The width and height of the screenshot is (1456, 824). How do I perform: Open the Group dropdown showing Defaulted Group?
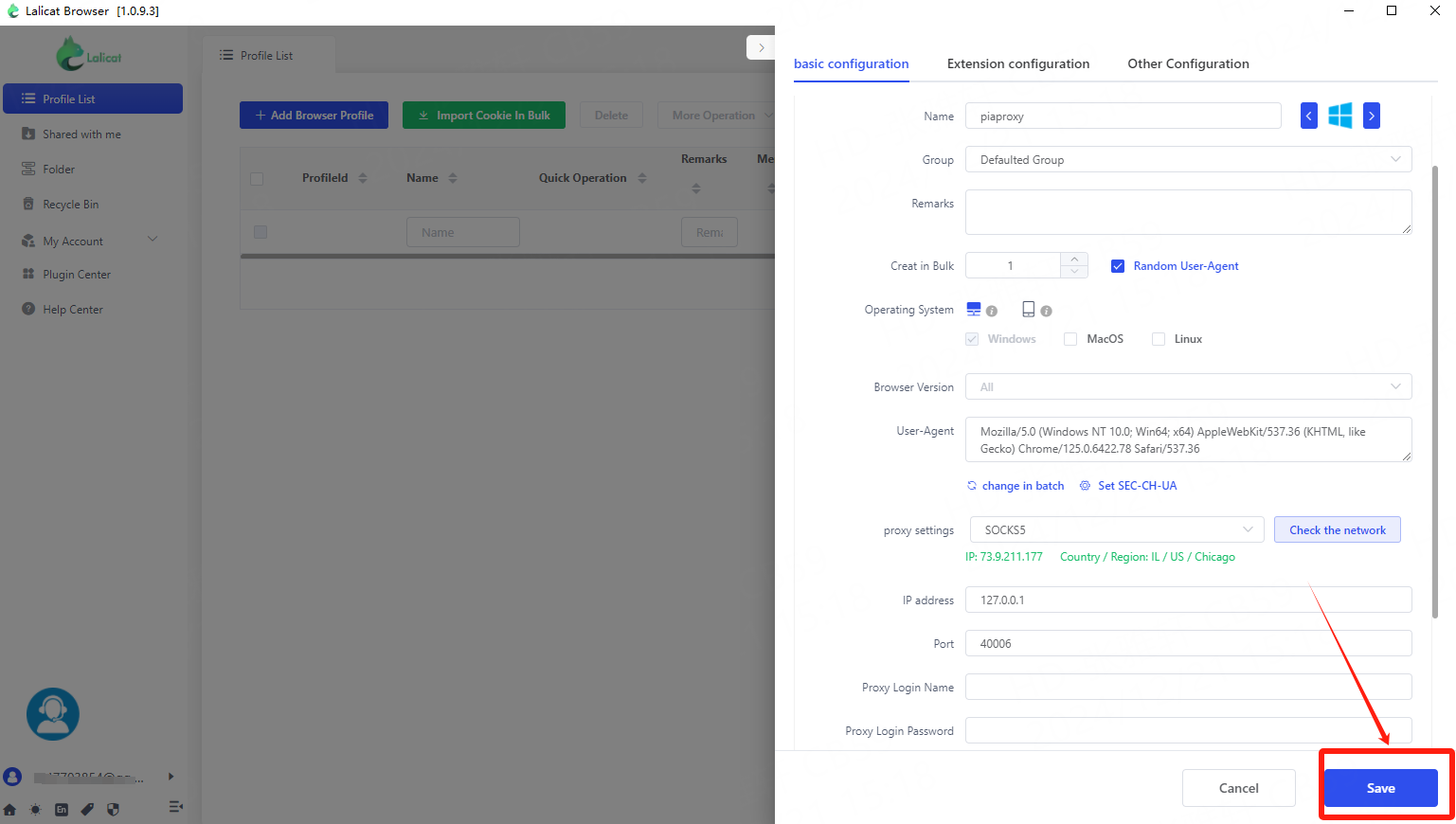[1188, 160]
